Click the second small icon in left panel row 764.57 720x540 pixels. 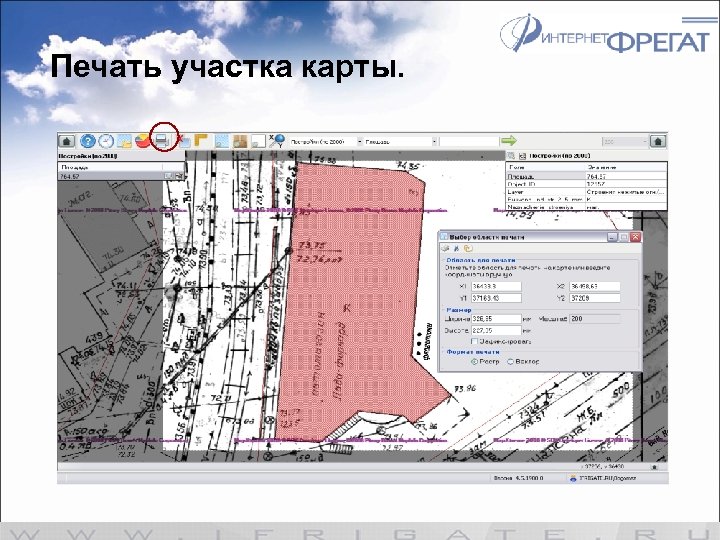[178, 176]
